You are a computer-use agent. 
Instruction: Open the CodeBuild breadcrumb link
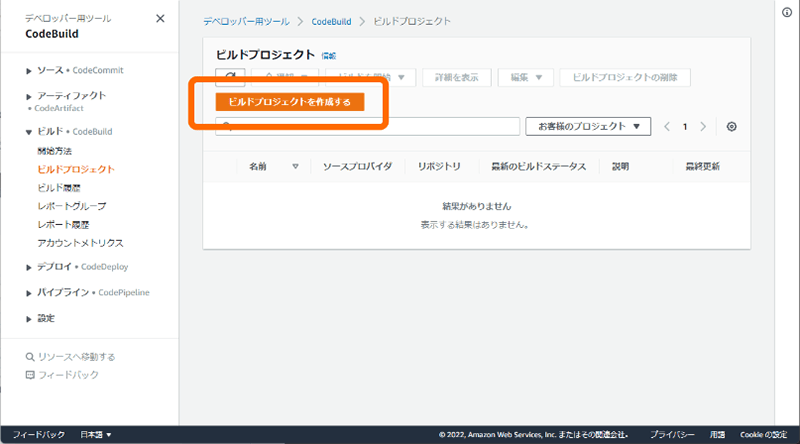(x=332, y=21)
